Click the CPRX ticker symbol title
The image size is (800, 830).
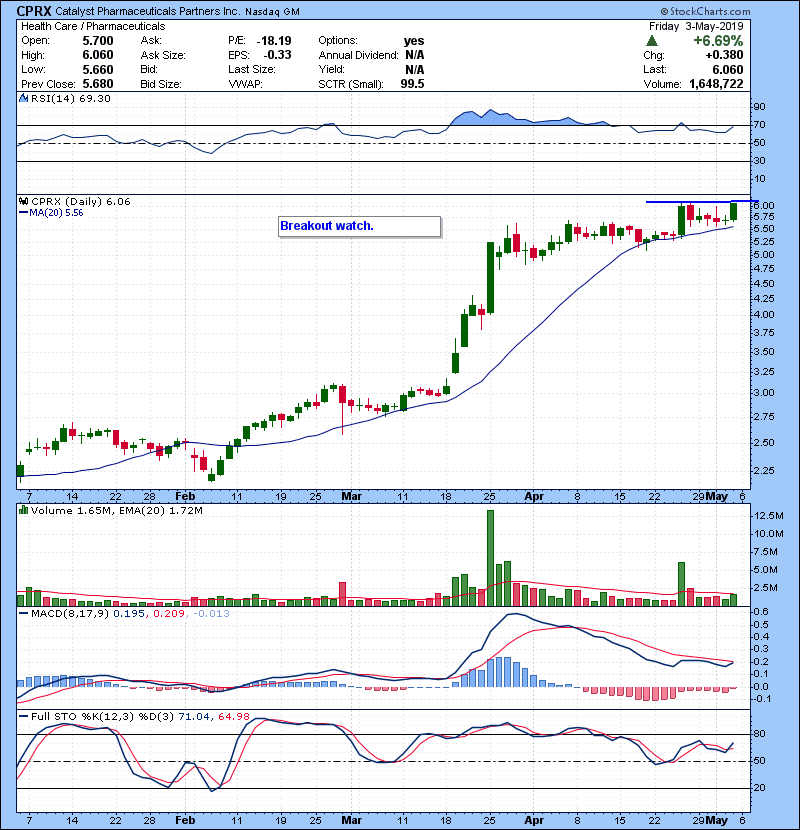[34, 11]
